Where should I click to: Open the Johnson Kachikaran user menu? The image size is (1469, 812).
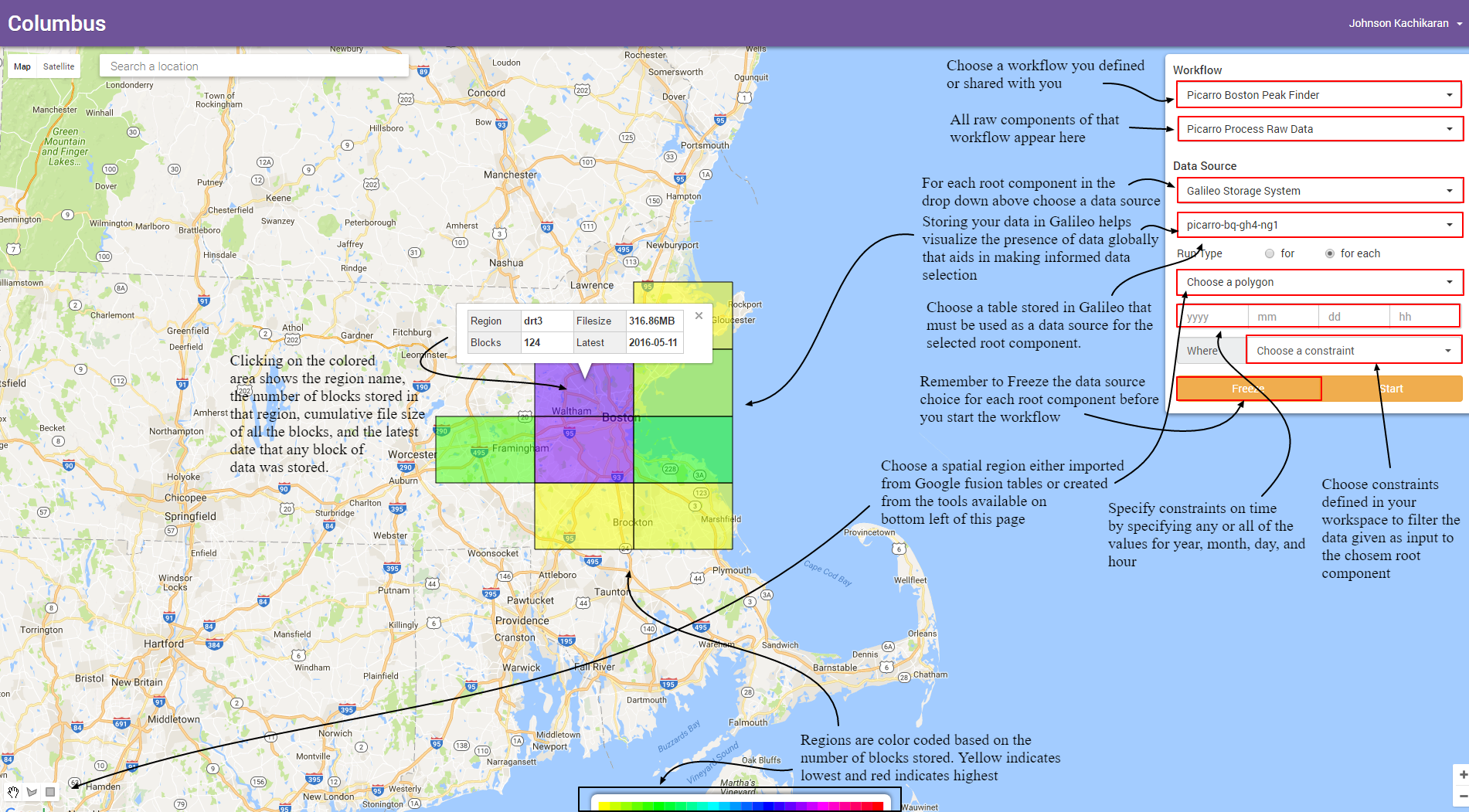1406,23
